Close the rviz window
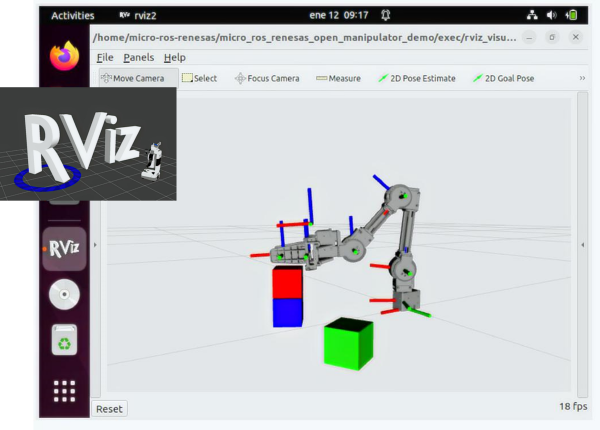600x430 pixels. pos(576,37)
